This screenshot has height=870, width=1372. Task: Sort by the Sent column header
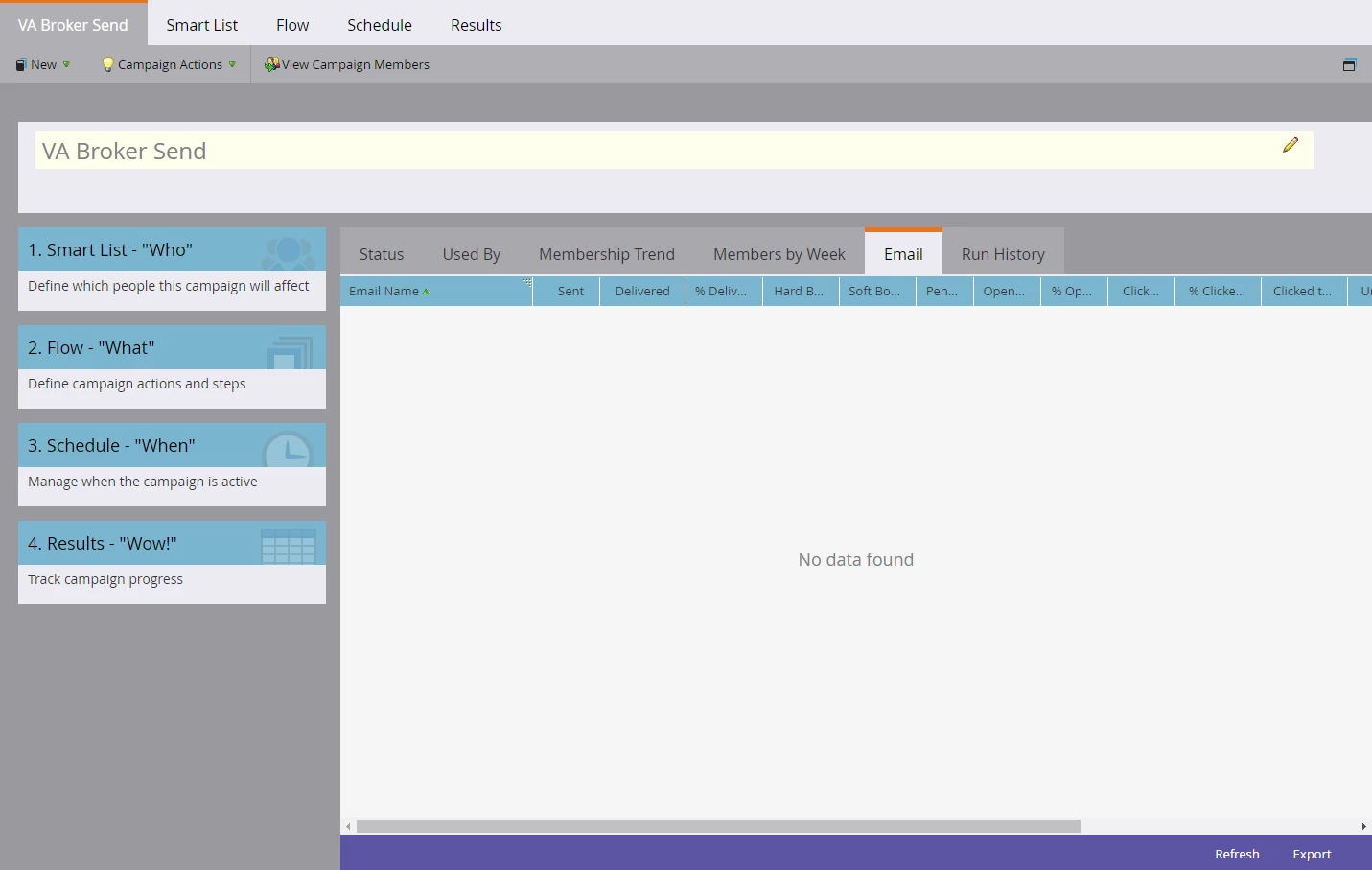tap(567, 291)
